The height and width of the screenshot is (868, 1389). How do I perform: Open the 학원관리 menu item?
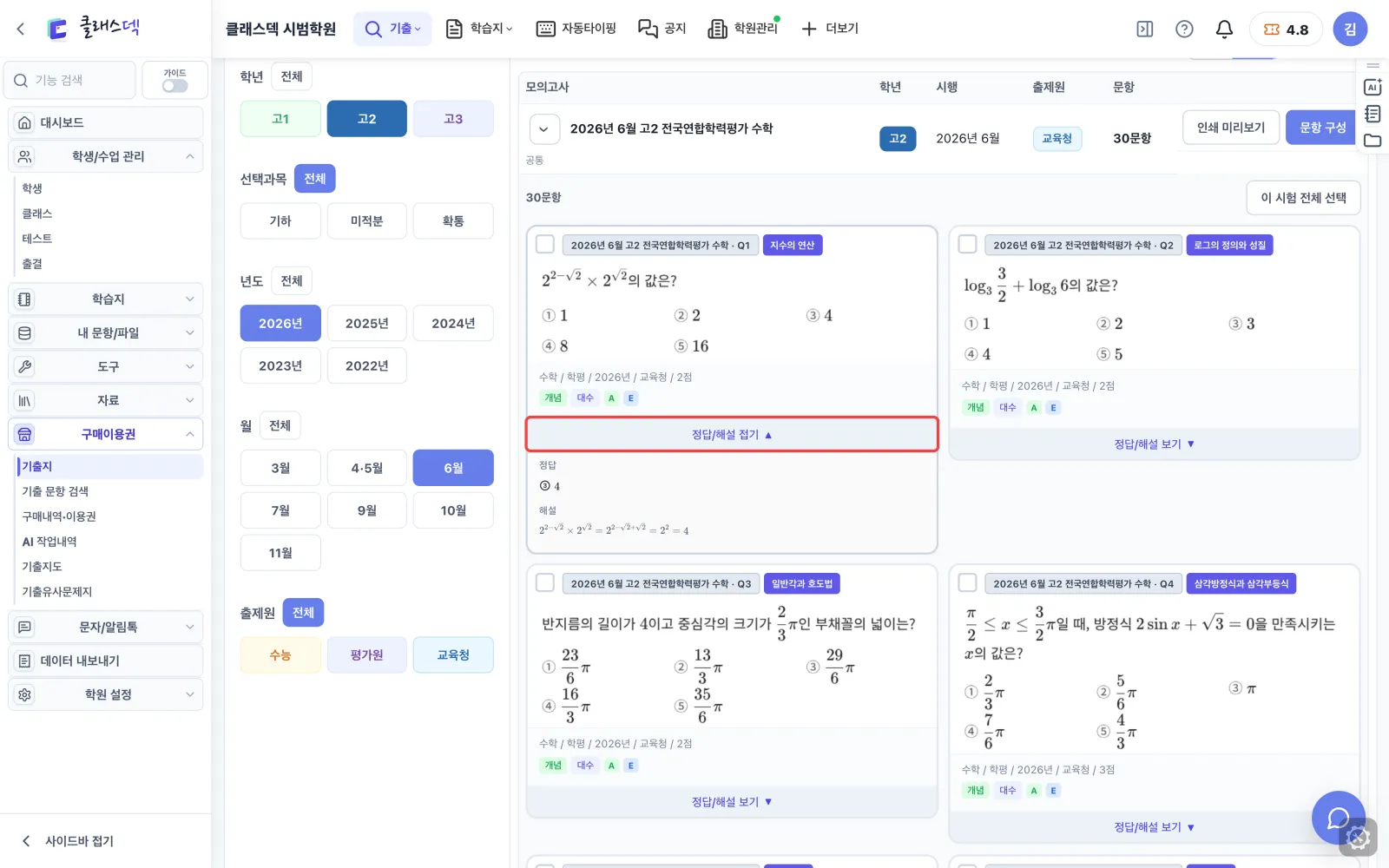tap(744, 29)
